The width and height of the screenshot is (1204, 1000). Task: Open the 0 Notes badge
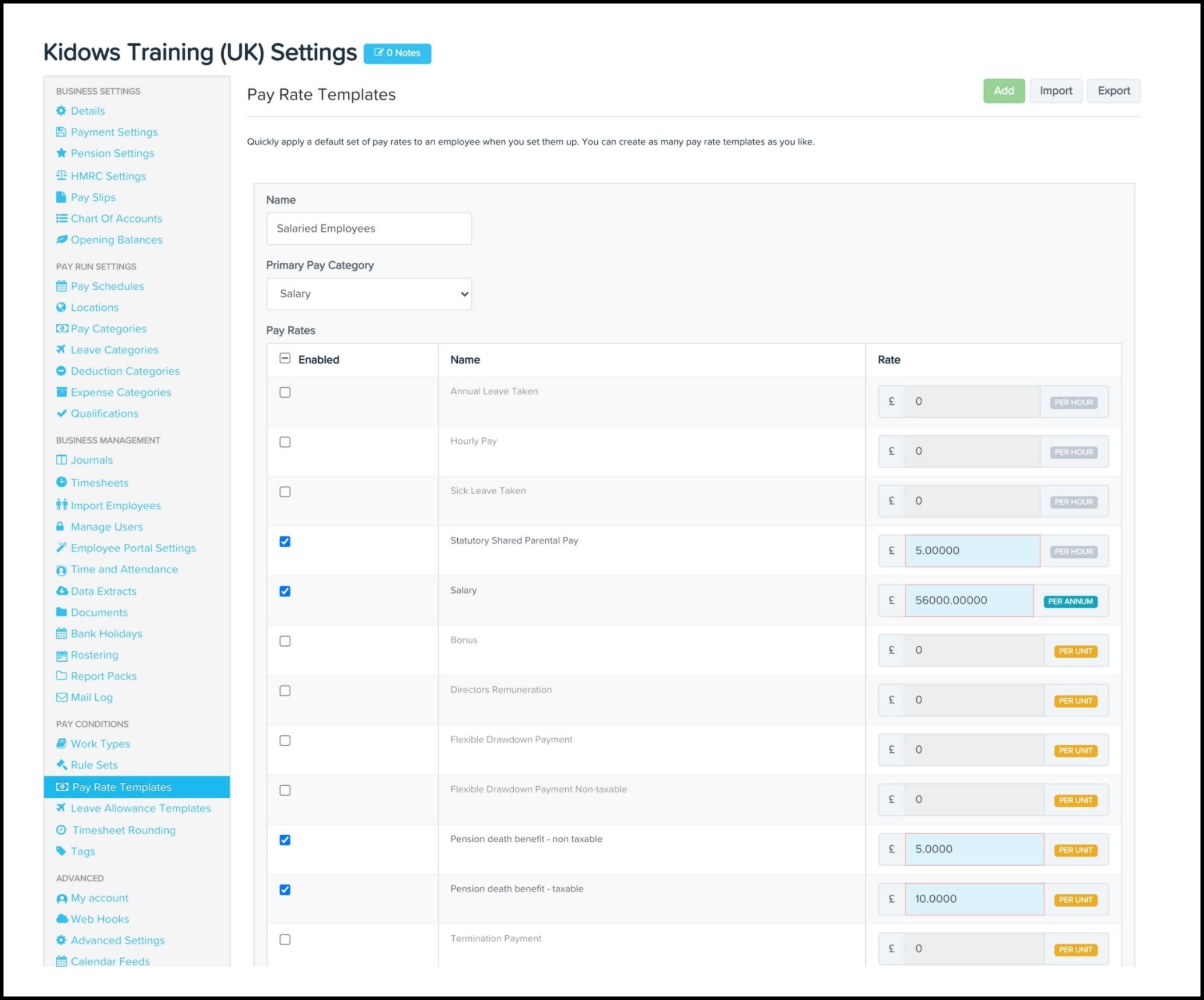pyautogui.click(x=397, y=53)
